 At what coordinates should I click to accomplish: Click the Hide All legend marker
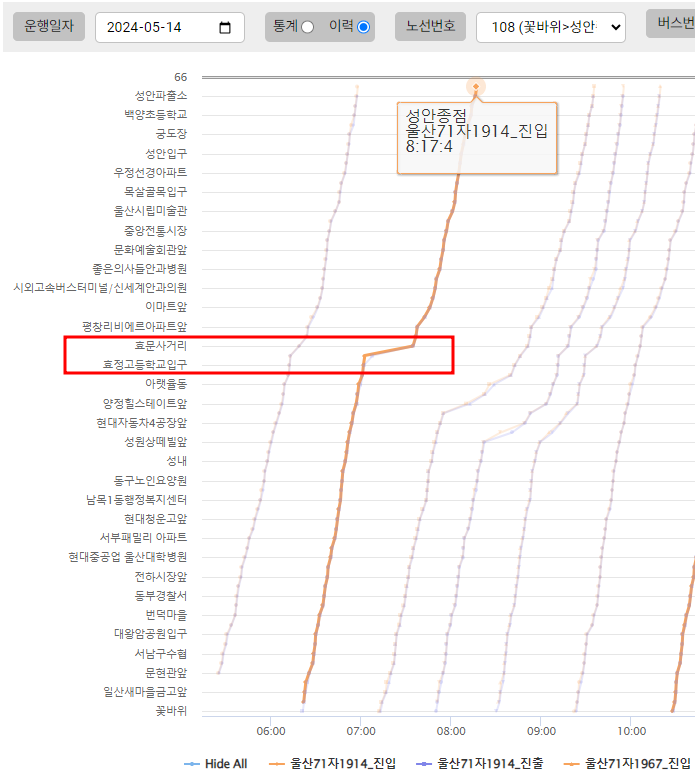[191, 764]
